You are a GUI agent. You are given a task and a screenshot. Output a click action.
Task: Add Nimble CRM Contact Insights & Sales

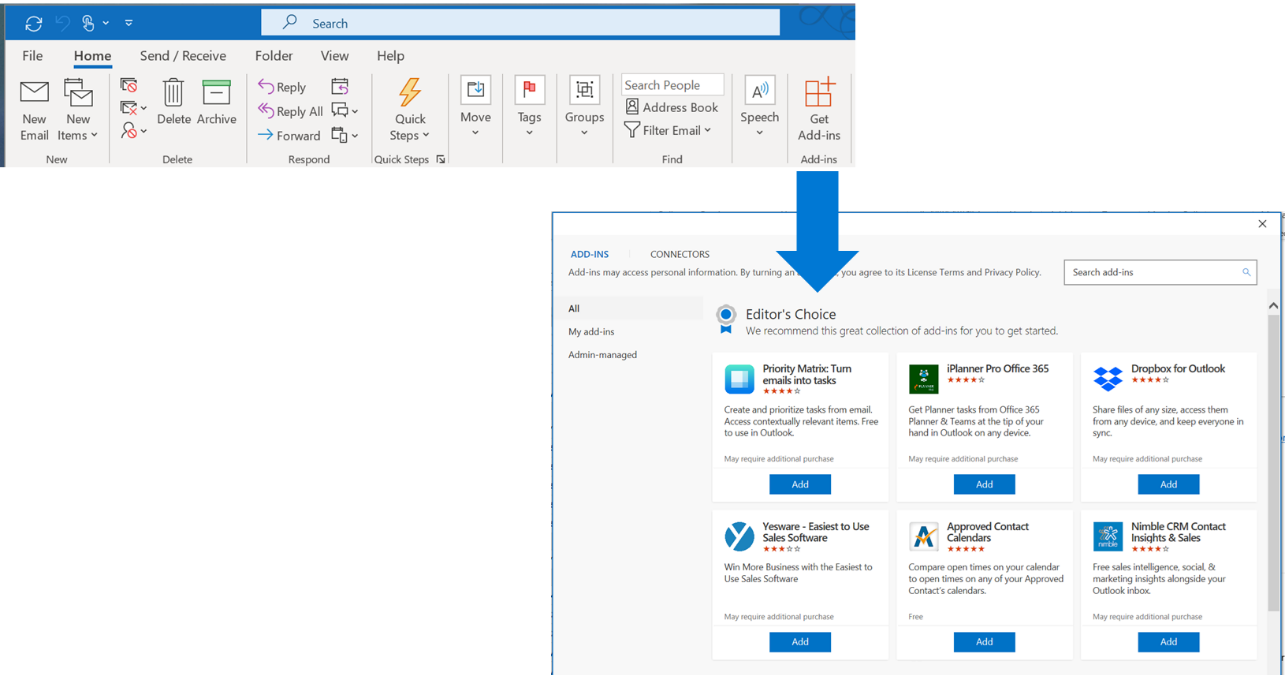[1168, 642]
